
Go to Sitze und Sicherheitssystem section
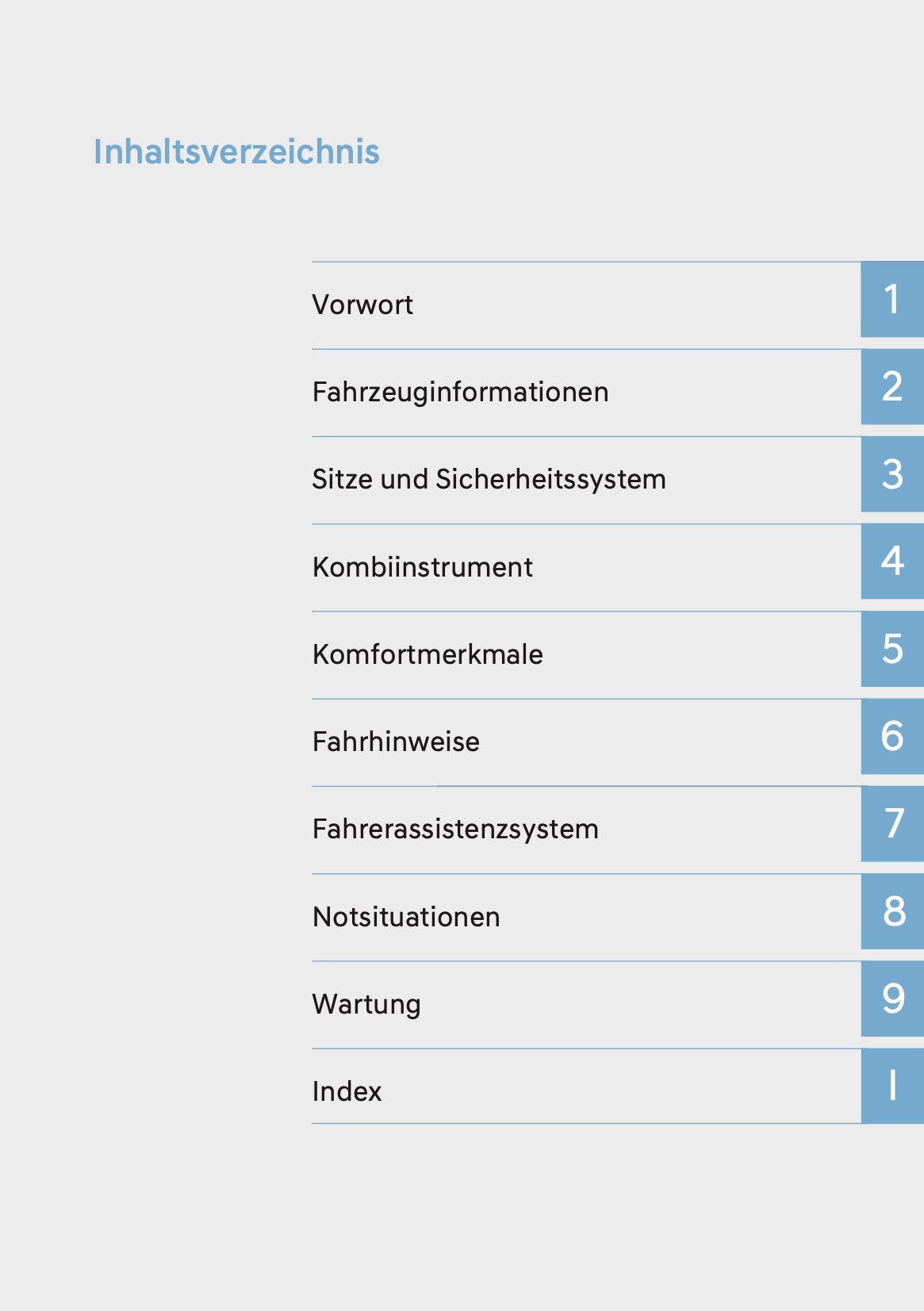click(x=489, y=479)
